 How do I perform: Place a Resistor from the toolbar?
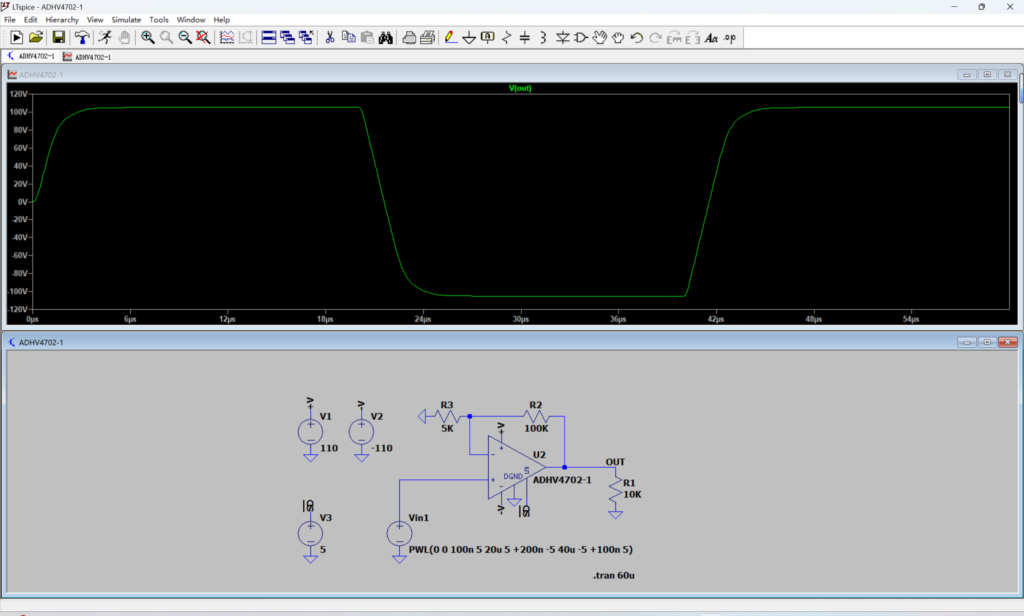[506, 38]
